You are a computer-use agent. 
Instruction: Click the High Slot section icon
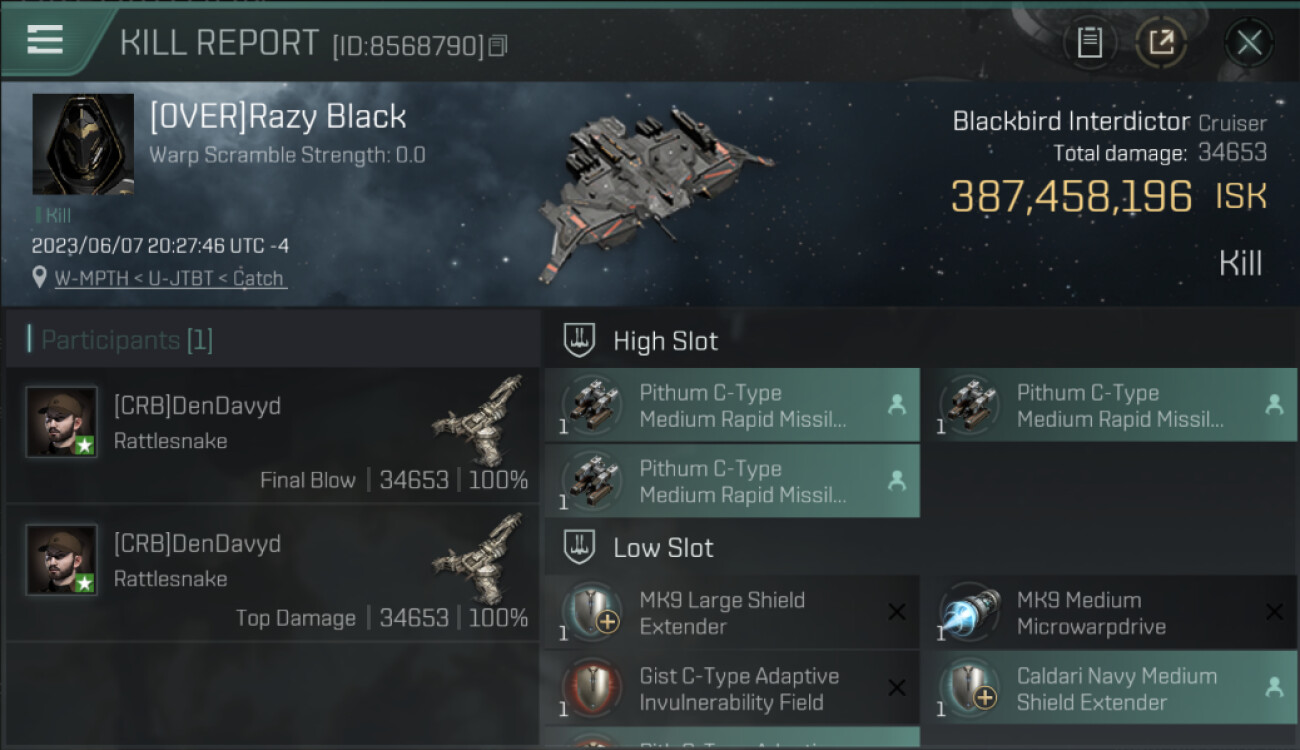581,341
